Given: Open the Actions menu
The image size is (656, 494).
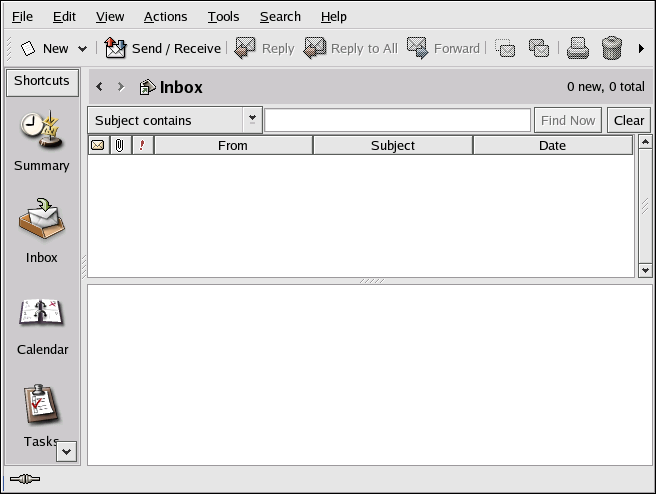Looking at the screenshot, I should 165,16.
